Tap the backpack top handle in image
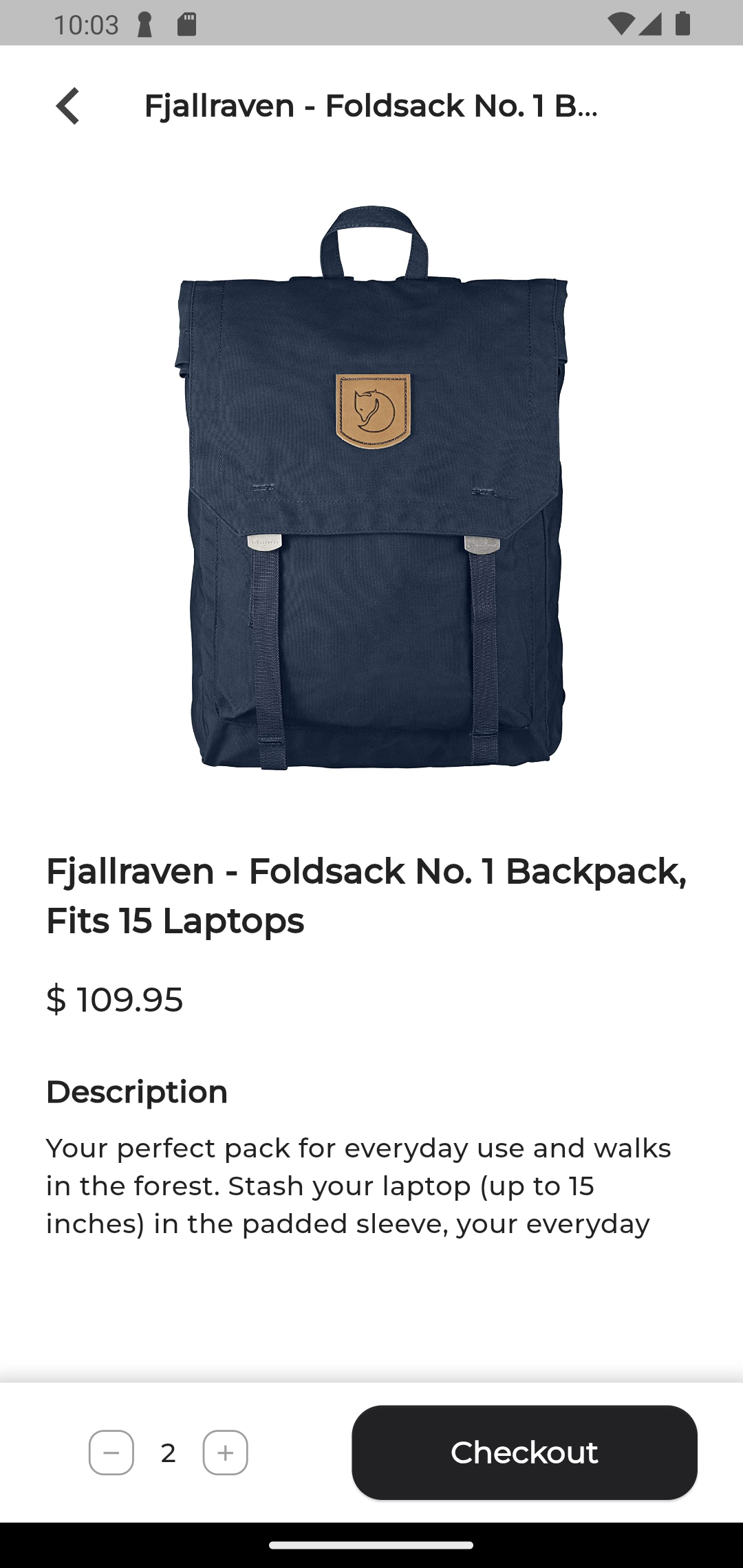The width and height of the screenshot is (743, 1568). pyautogui.click(x=374, y=241)
